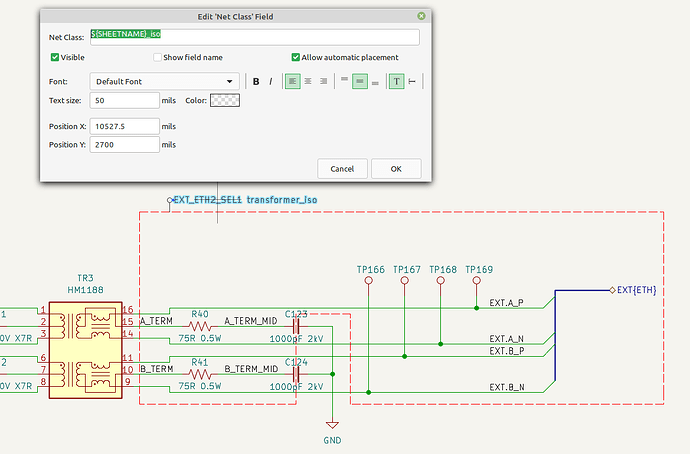This screenshot has width=690, height=454.
Task: Click the Cancel button
Action: [x=342, y=168]
